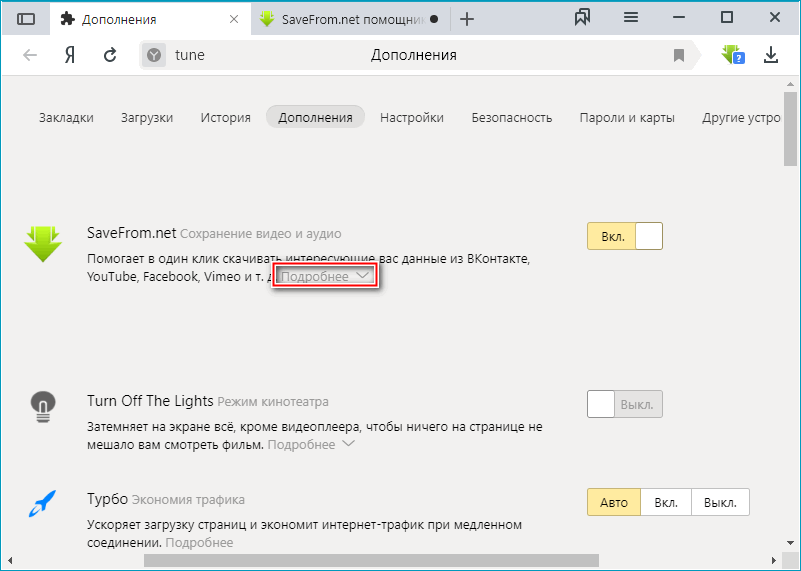Click the Turn Off The Lights bulb icon
Screen dimensions: 801x571
click(43, 407)
